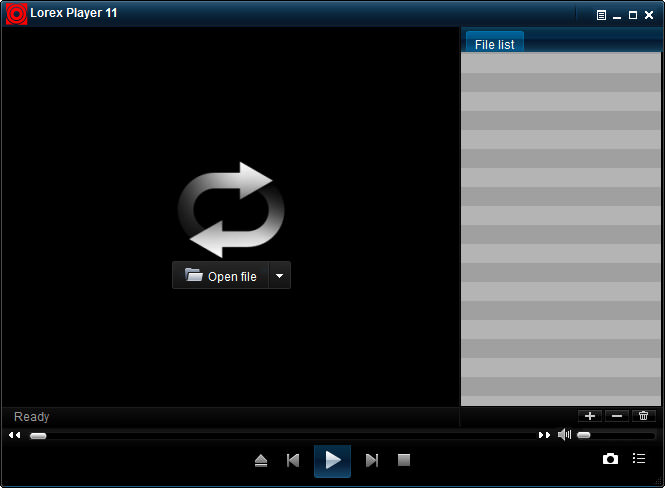Image resolution: width=665 pixels, height=488 pixels.
Task: Stop playback with the square button
Action: coord(404,460)
